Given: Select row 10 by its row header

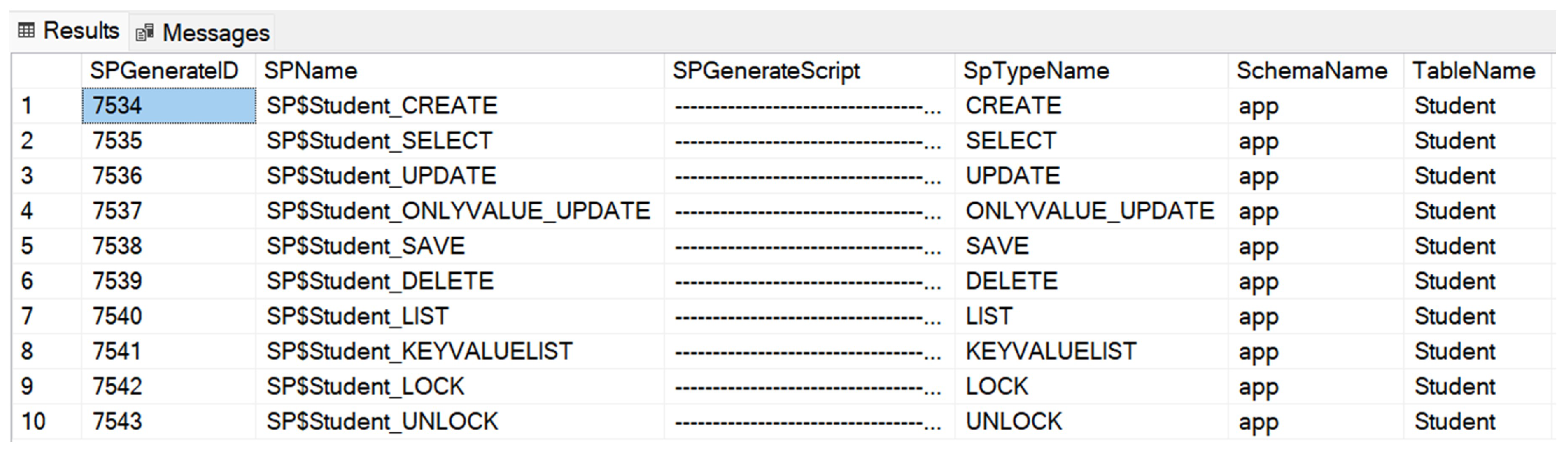Looking at the screenshot, I should point(34,422).
